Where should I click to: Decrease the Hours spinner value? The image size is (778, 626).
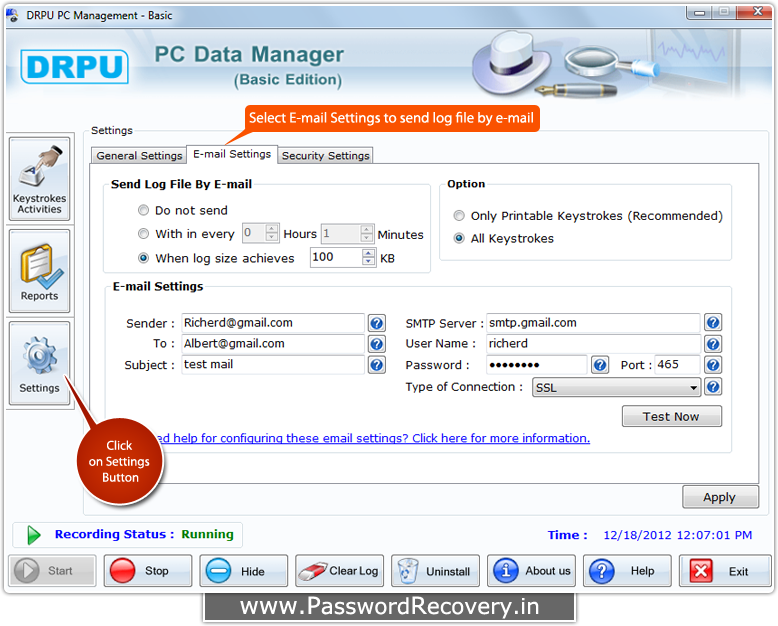pos(271,238)
